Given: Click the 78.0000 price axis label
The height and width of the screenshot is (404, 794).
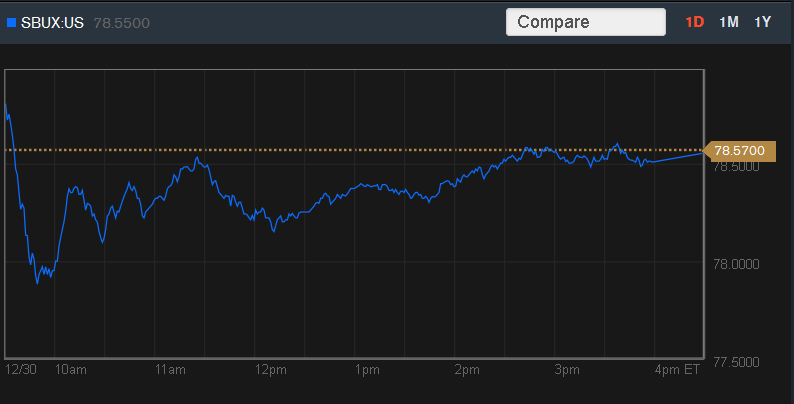Looking at the screenshot, I should coord(737,264).
